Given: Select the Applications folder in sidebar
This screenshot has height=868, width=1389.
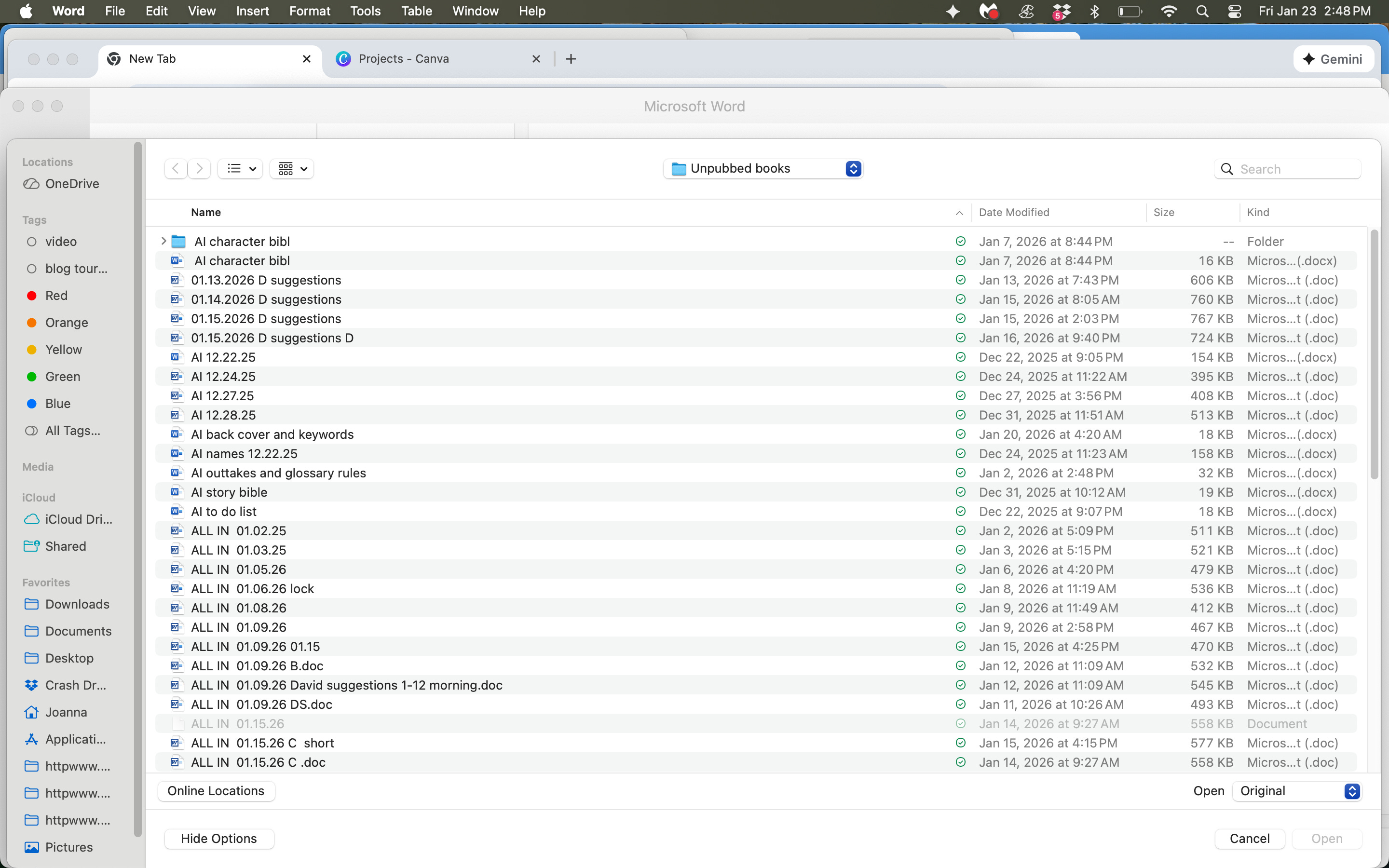Looking at the screenshot, I should (x=75, y=739).
